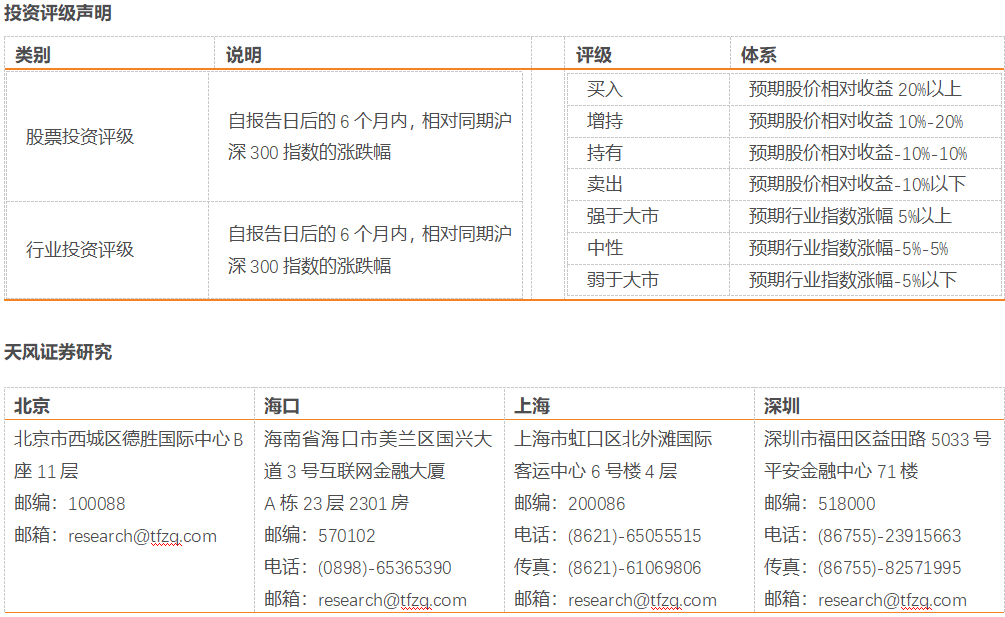Screen dimensions: 1005x617
Task: Click 道 3 号互联网金融大厦 address line
Action: [354, 471]
